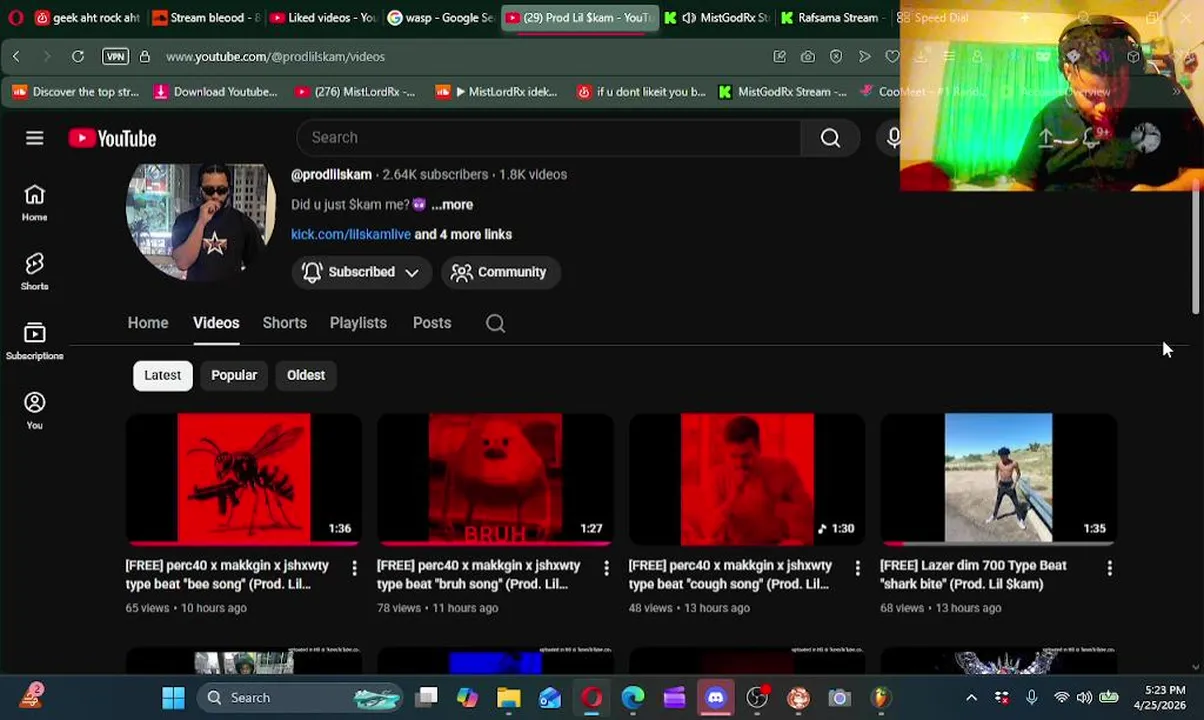Image resolution: width=1204 pixels, height=720 pixels.
Task: Switch to "Liked videos" browser tab
Action: coord(323,17)
